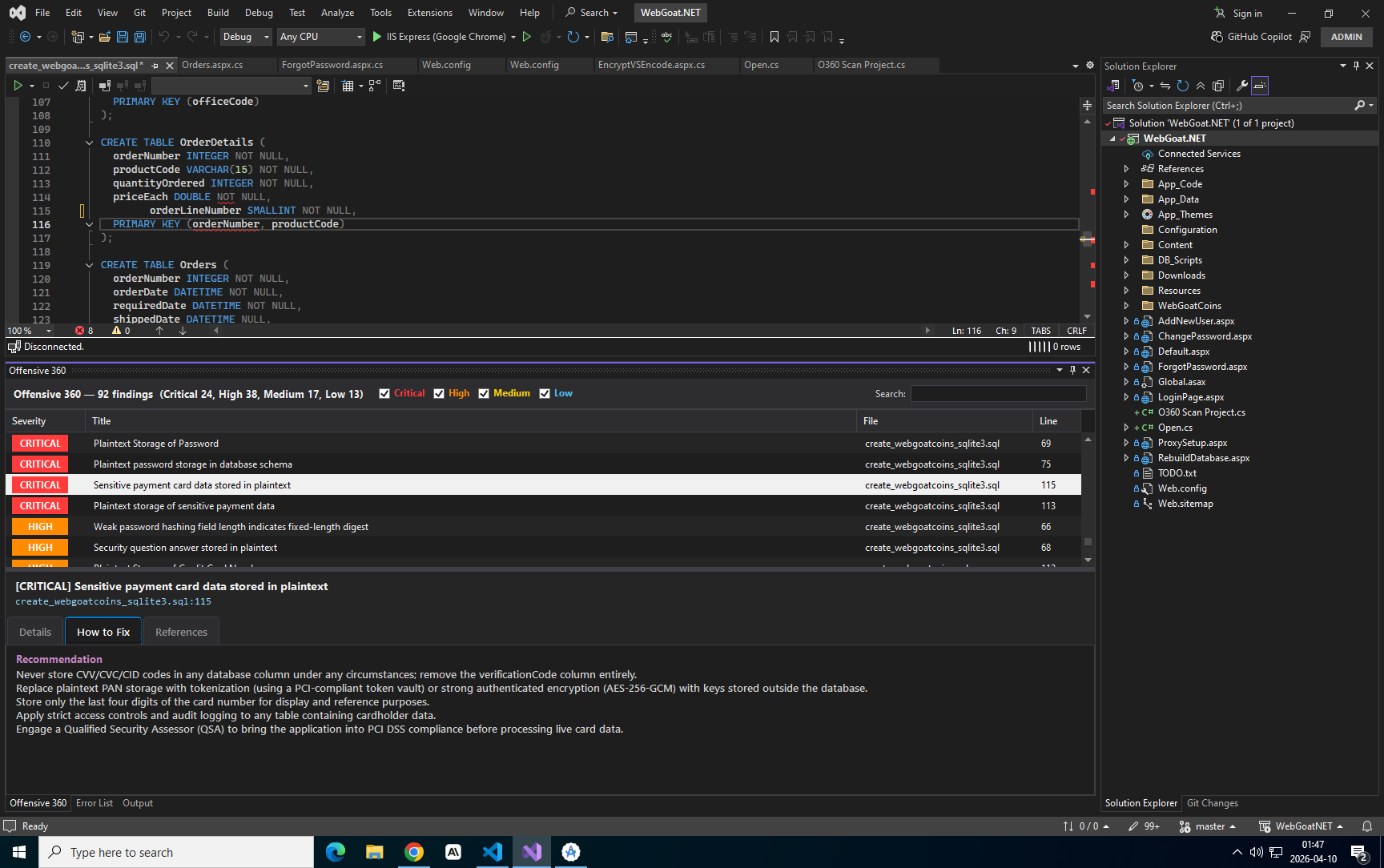
Task: Collapse the CREATE TABLE Orders code block
Action: coord(89,265)
